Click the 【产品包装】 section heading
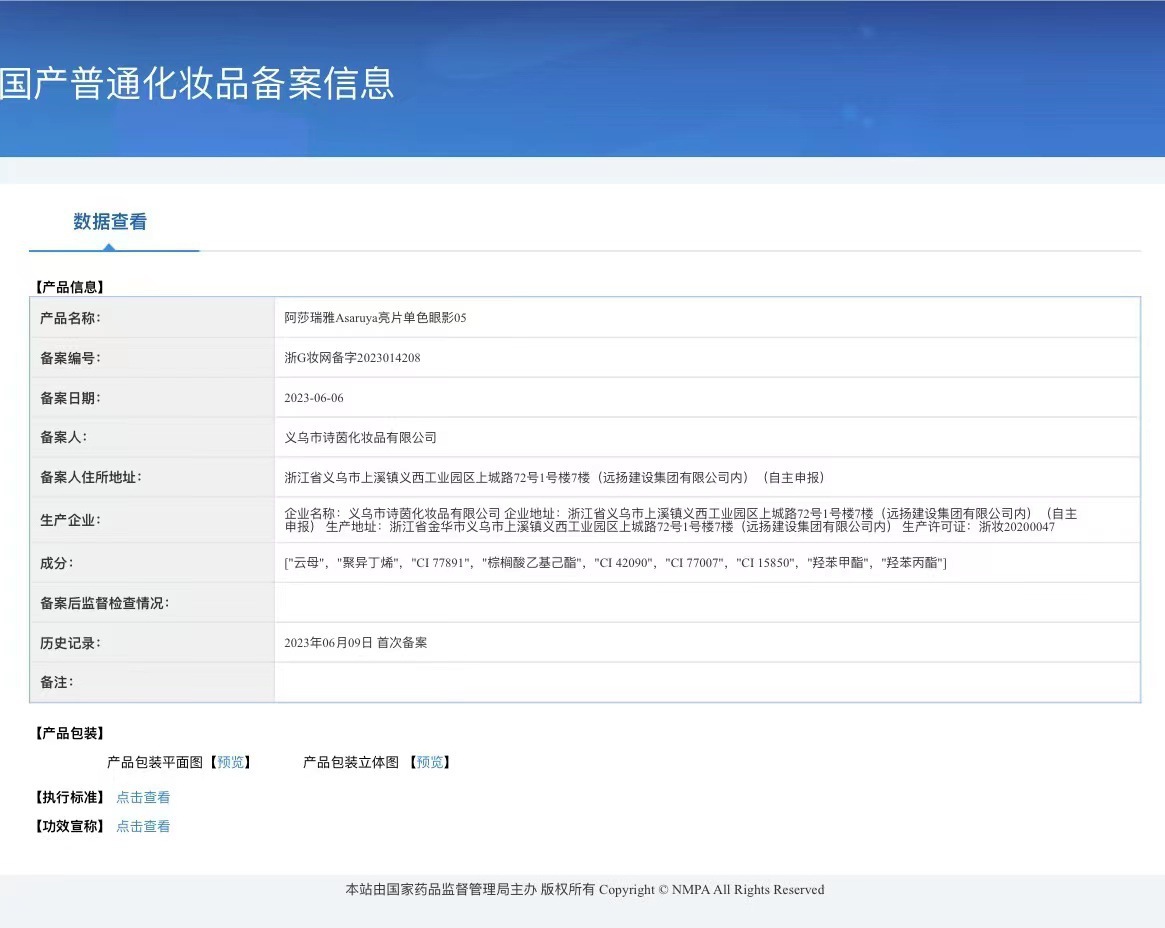The width and height of the screenshot is (1165, 928). tap(69, 733)
